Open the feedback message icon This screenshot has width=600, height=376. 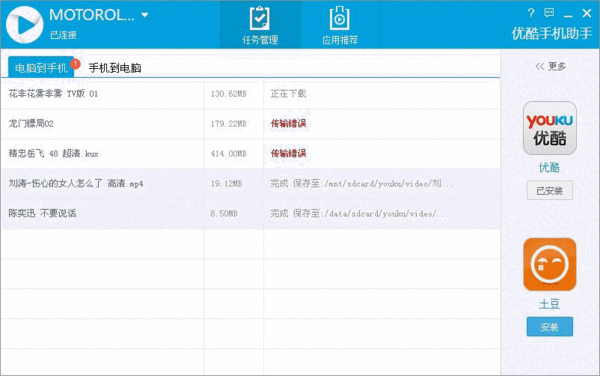click(549, 13)
